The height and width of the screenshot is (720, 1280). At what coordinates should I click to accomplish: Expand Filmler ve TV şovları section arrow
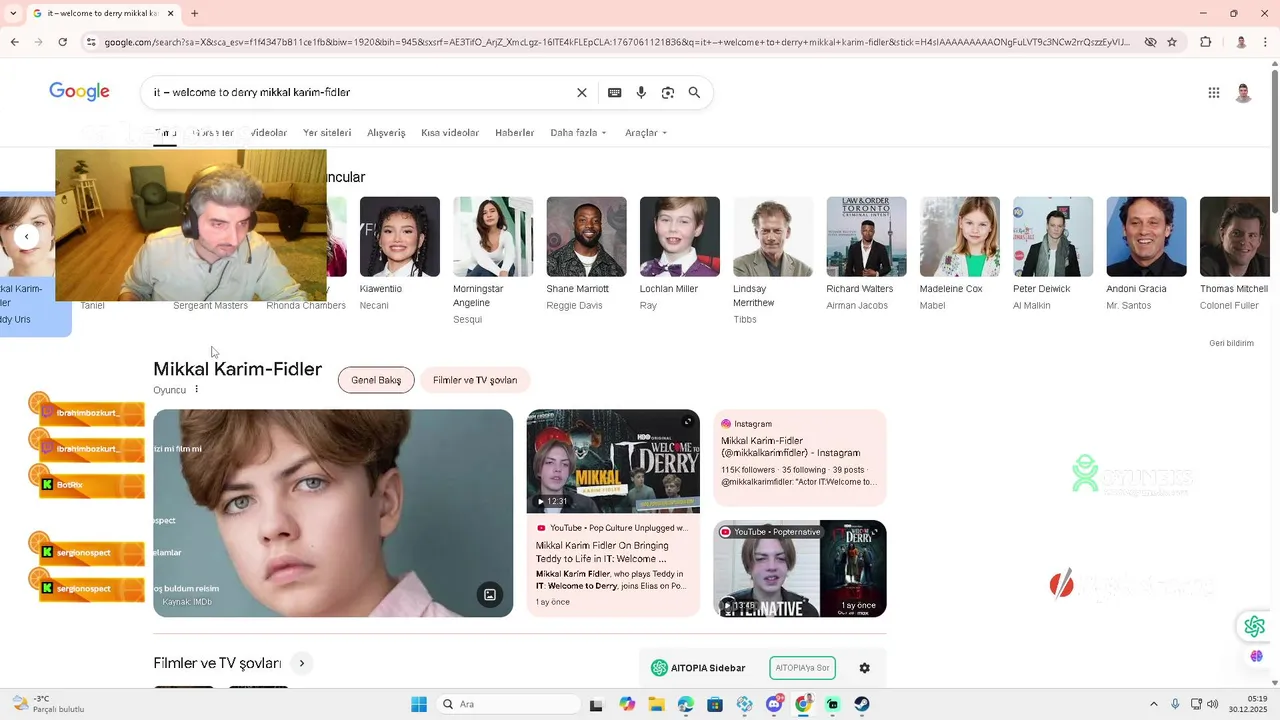point(301,663)
